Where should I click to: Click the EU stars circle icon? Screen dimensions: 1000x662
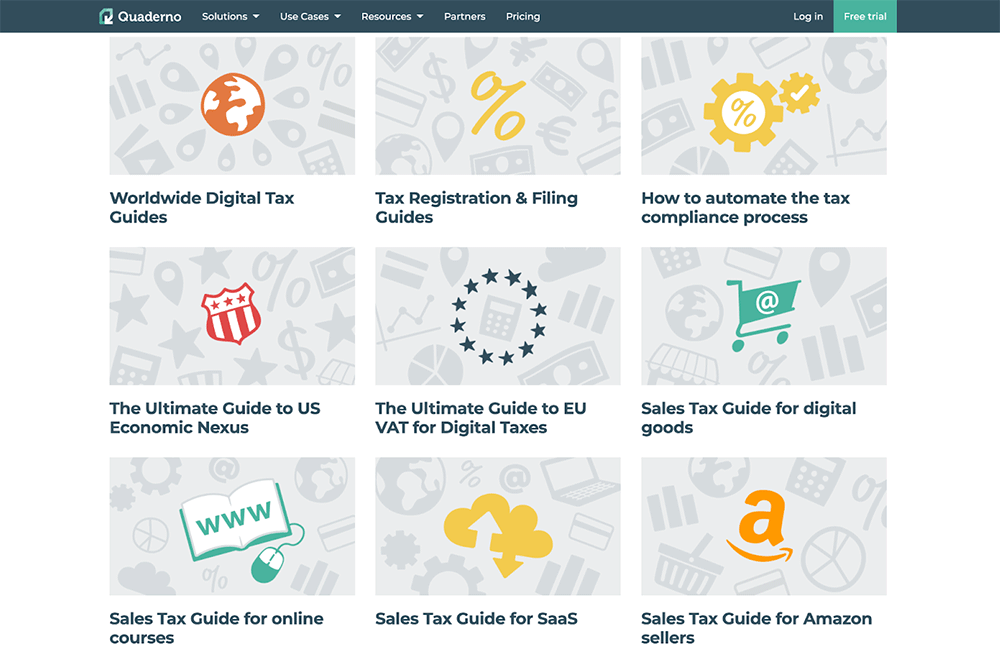pyautogui.click(x=498, y=316)
